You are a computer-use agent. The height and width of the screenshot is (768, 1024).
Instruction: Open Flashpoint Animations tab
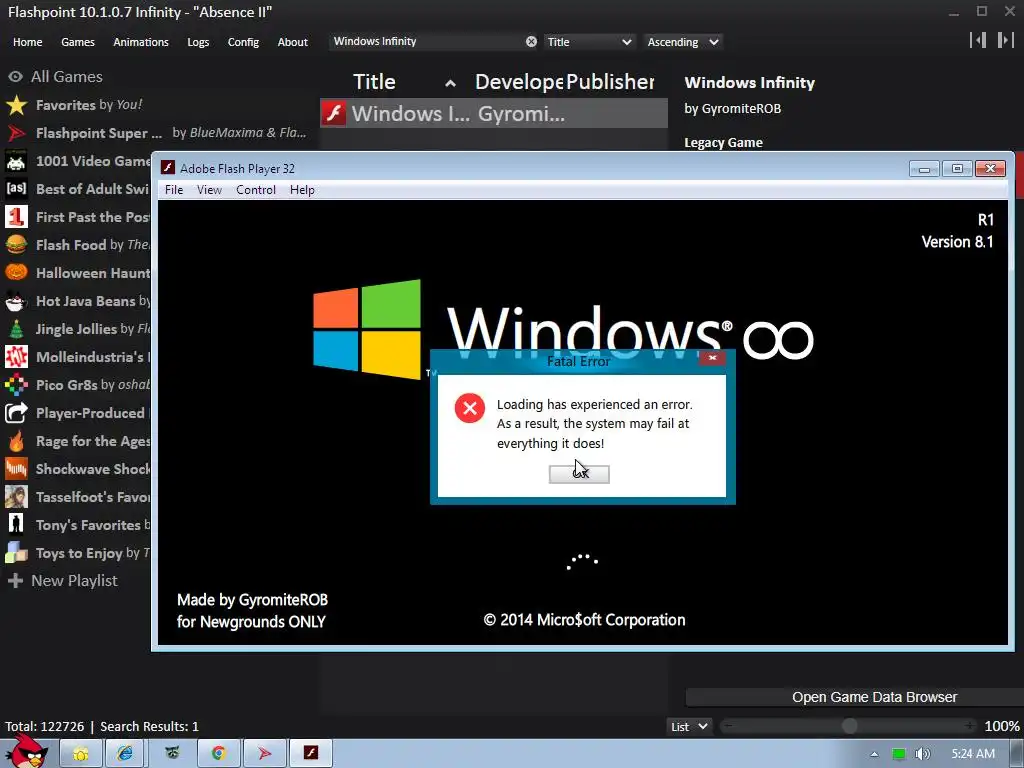coord(141,42)
